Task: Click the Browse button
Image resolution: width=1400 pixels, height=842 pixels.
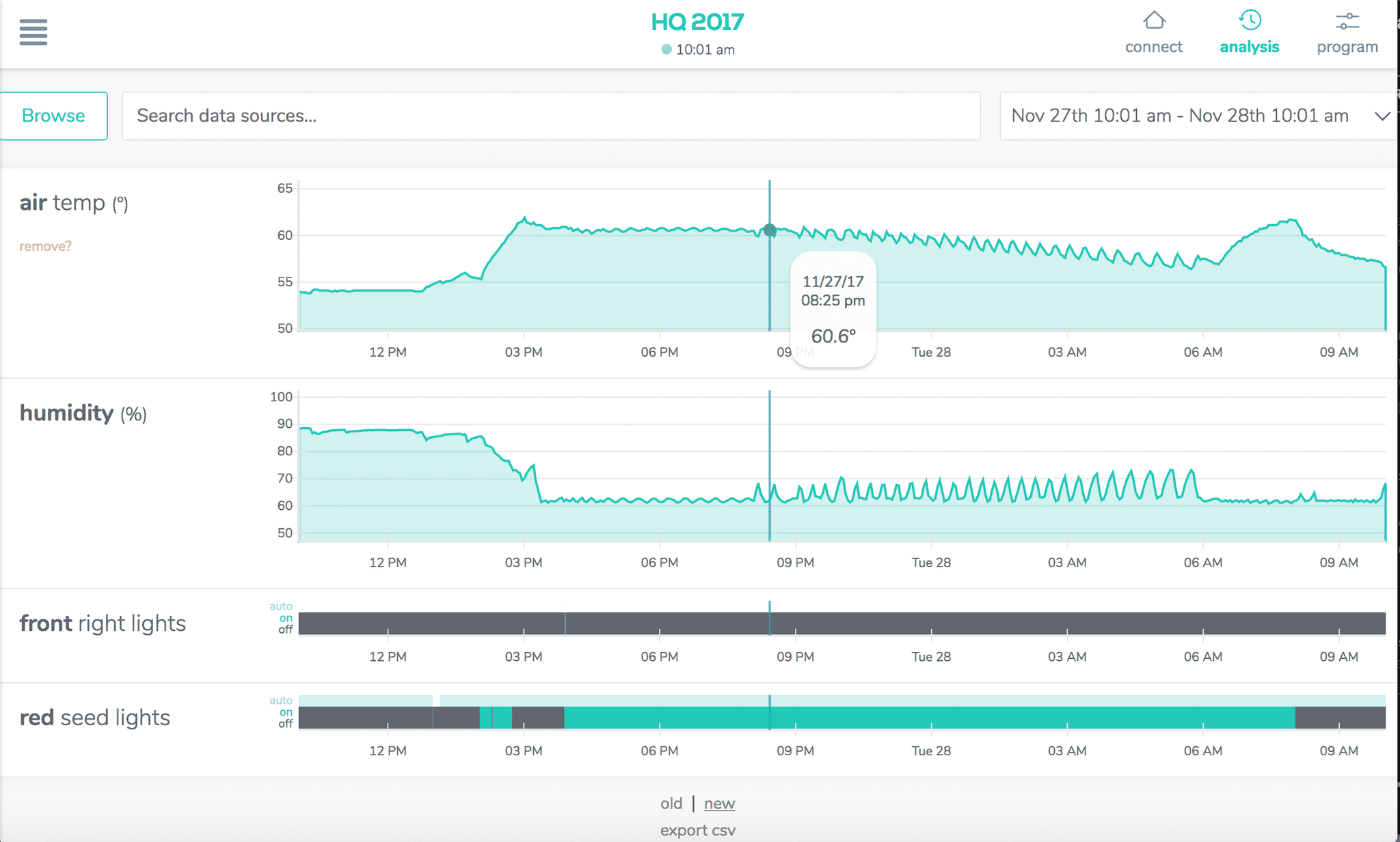Action: pos(53,116)
